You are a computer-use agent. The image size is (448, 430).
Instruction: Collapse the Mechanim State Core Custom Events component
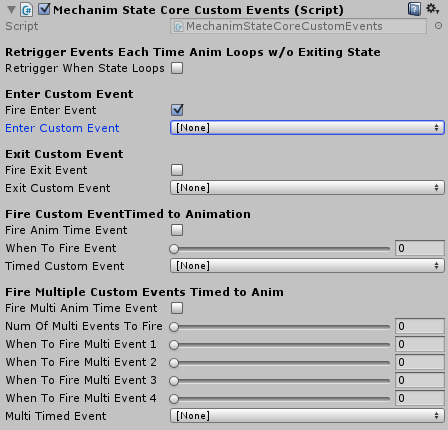click(11, 10)
